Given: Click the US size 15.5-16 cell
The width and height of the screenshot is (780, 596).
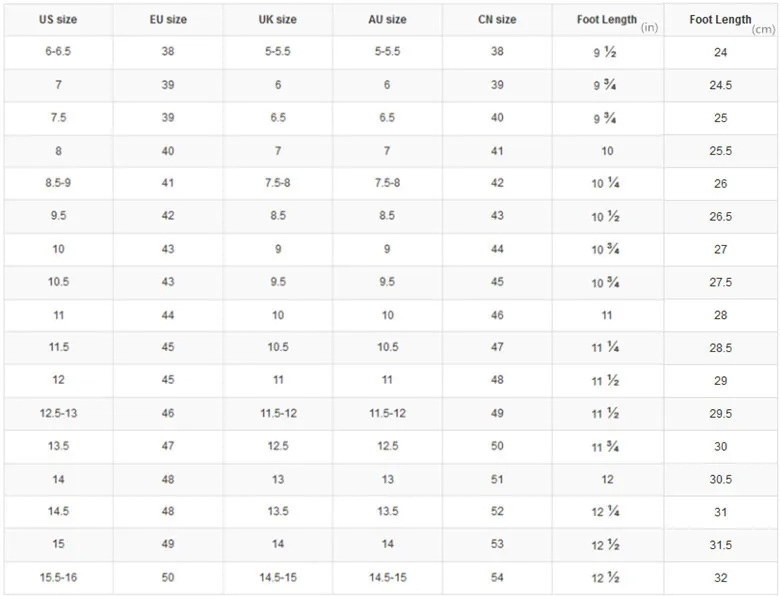Looking at the screenshot, I should point(57,578).
